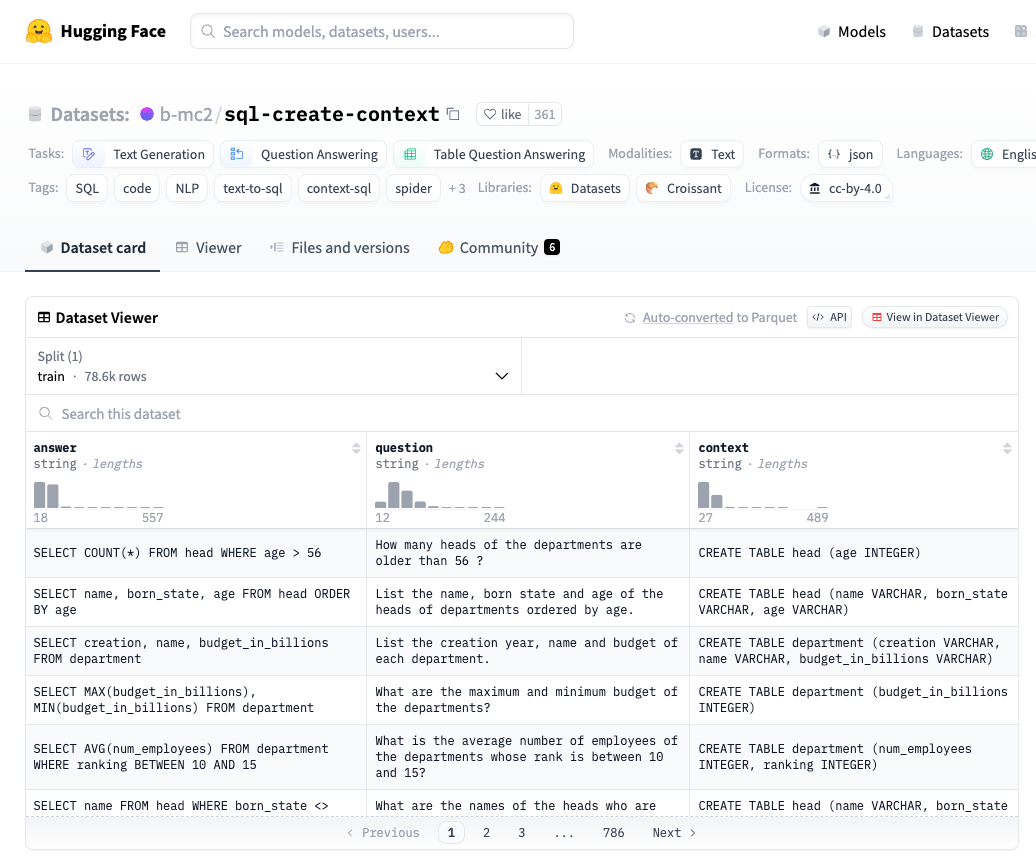Open Models from the top navigation
1036x859 pixels.
pos(852,32)
